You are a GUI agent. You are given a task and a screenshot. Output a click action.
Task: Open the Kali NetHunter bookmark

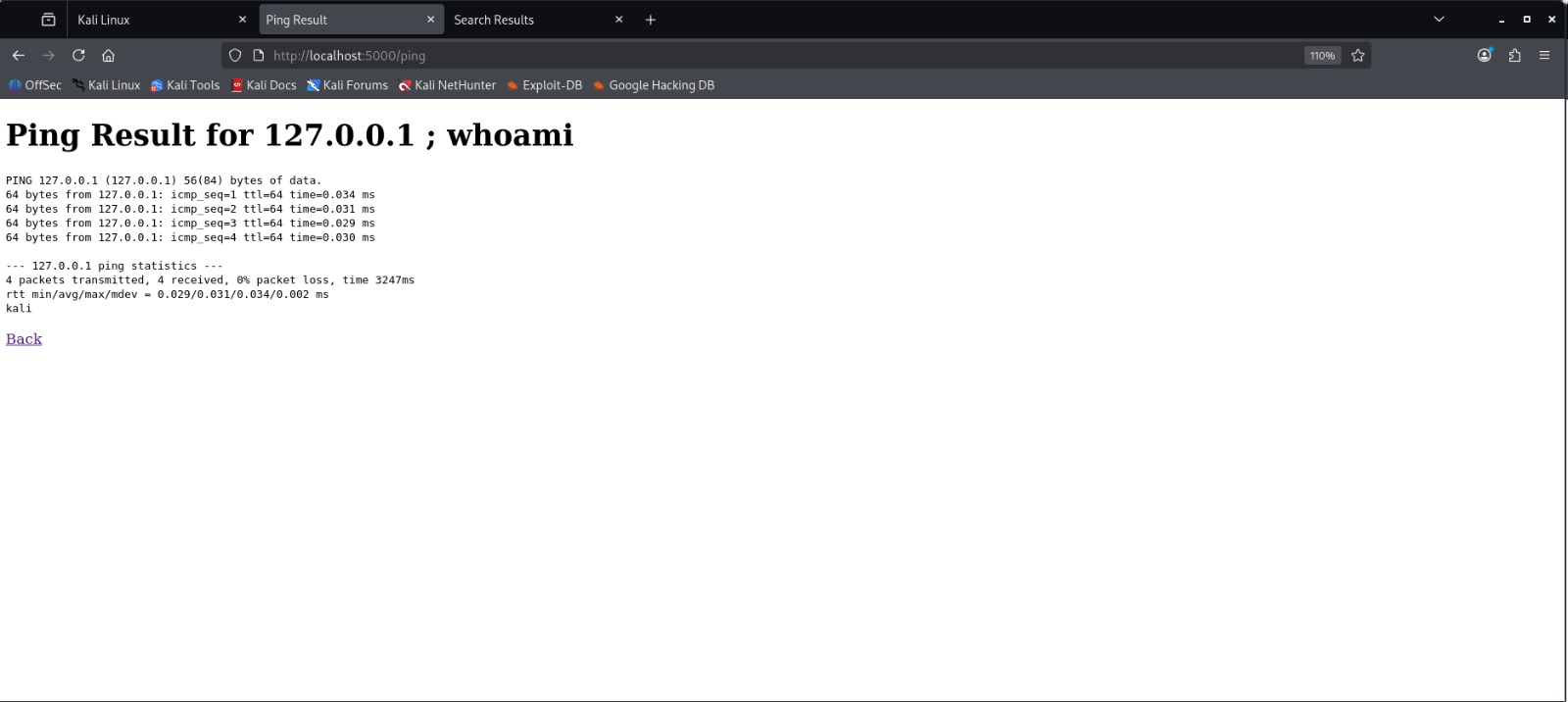(447, 85)
